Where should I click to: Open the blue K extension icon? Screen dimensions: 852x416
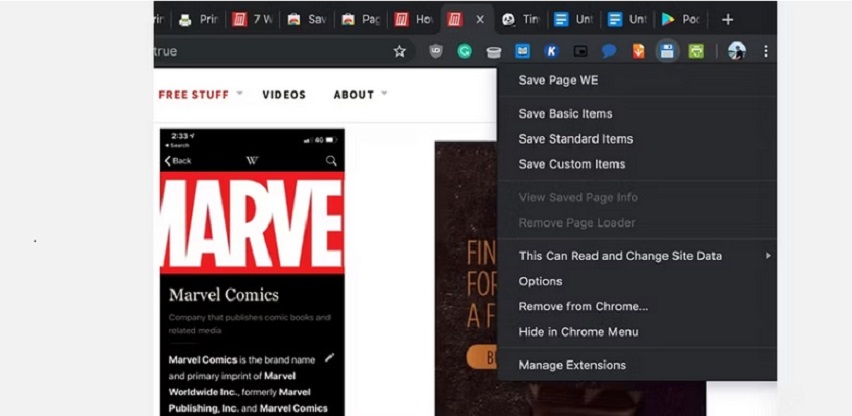click(x=552, y=52)
